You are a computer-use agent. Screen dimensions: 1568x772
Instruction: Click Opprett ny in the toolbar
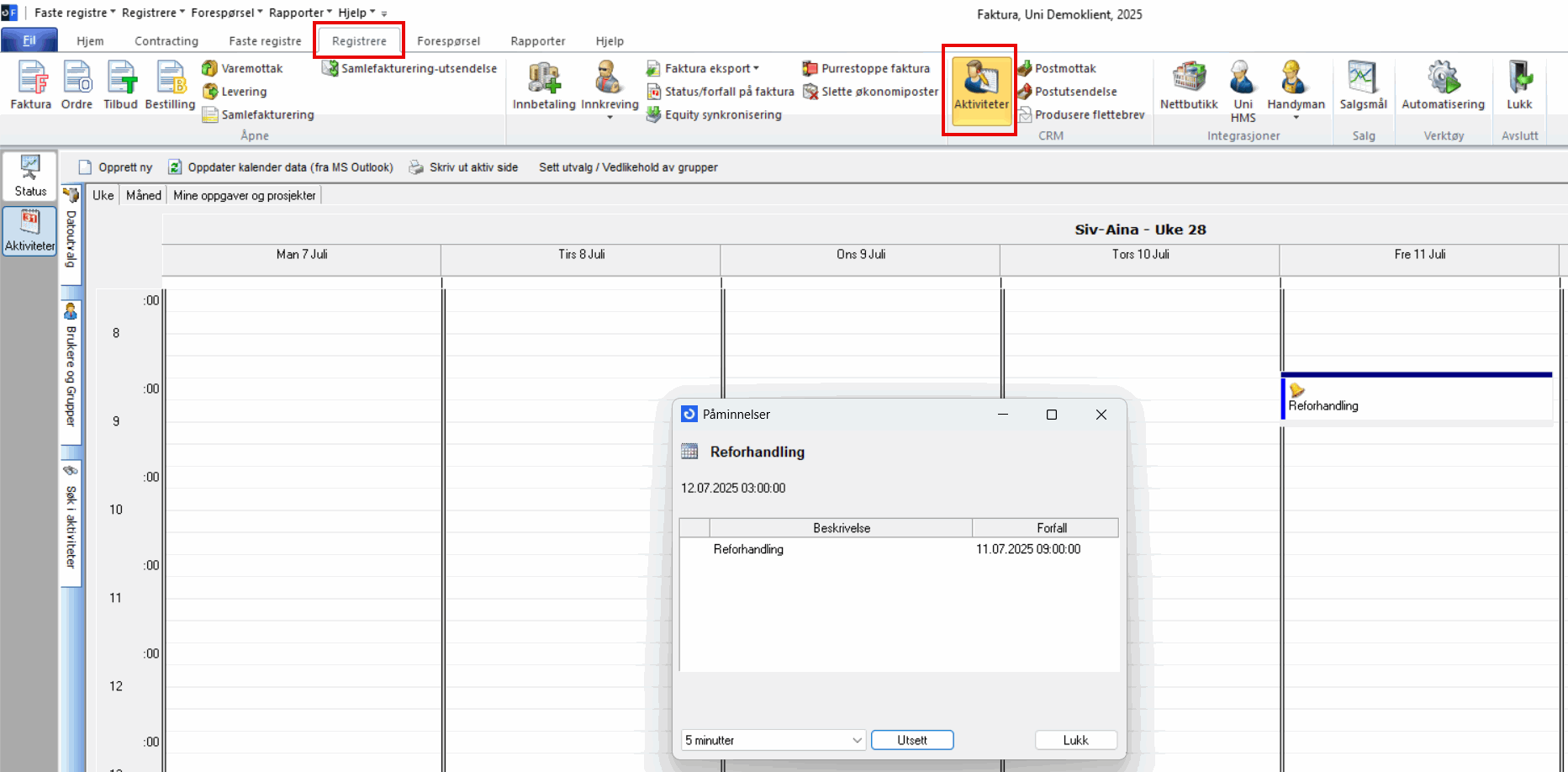(116, 167)
